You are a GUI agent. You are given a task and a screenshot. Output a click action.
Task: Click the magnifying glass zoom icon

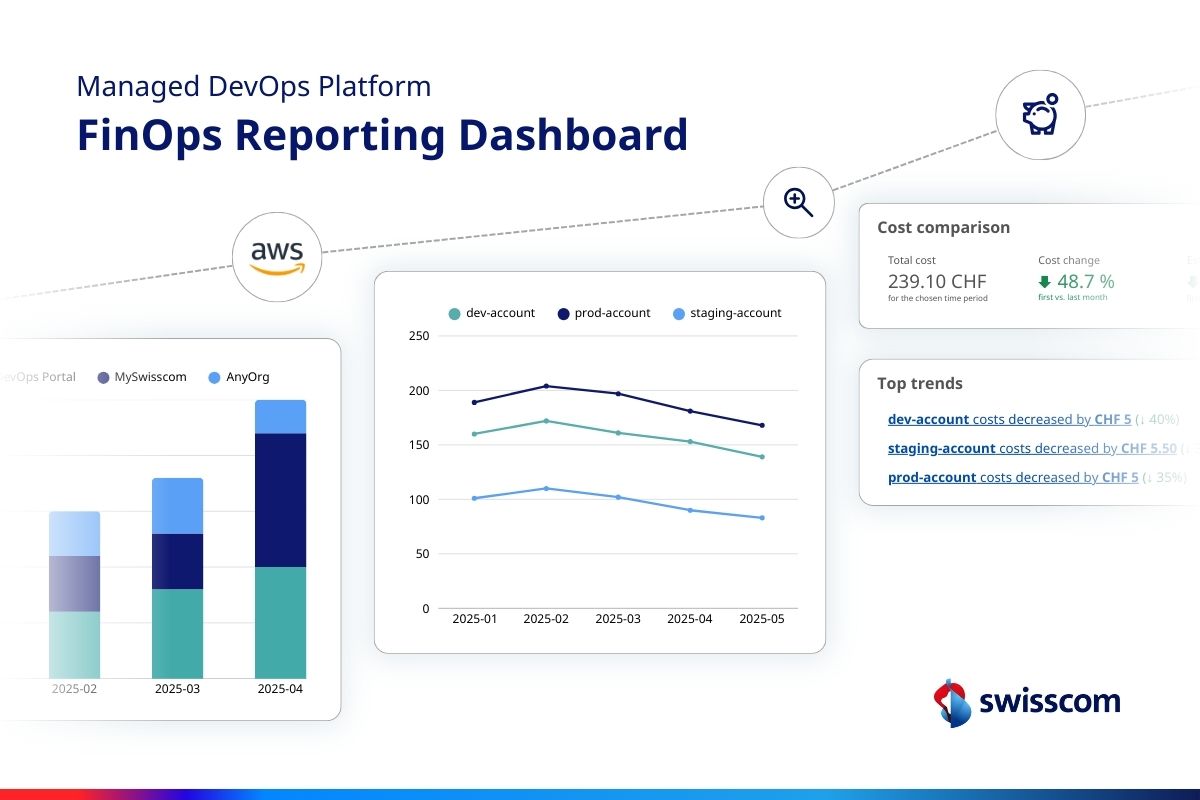pyautogui.click(x=797, y=202)
